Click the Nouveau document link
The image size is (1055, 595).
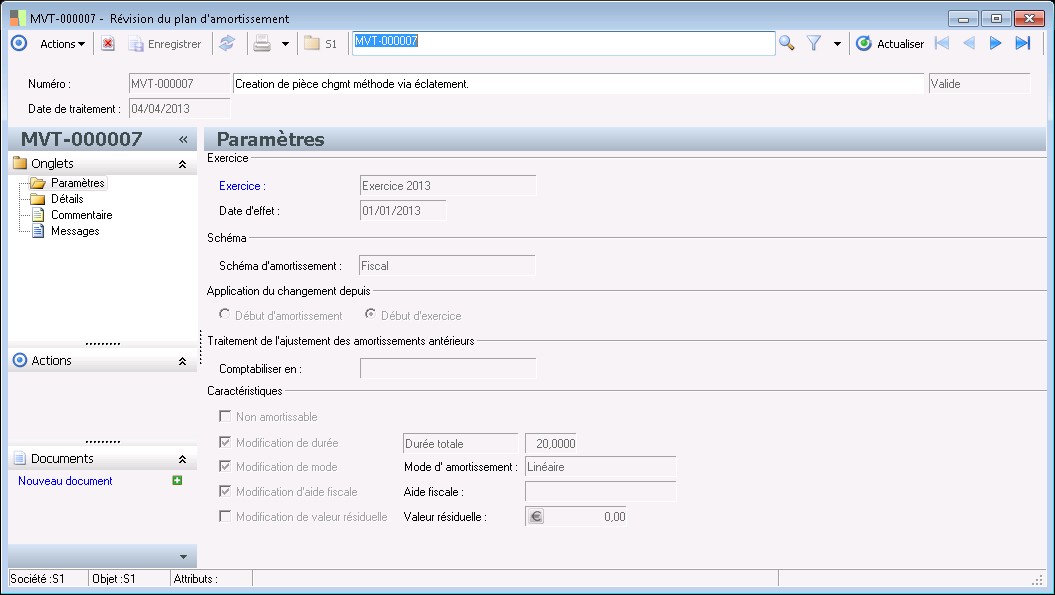(x=65, y=481)
